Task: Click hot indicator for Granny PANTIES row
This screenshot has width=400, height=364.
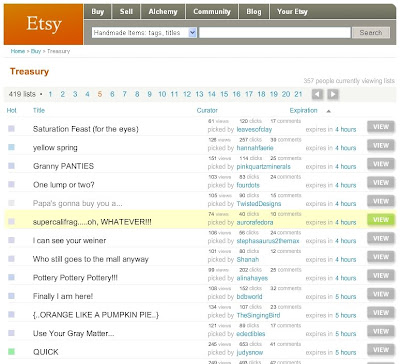Action: 11,166
